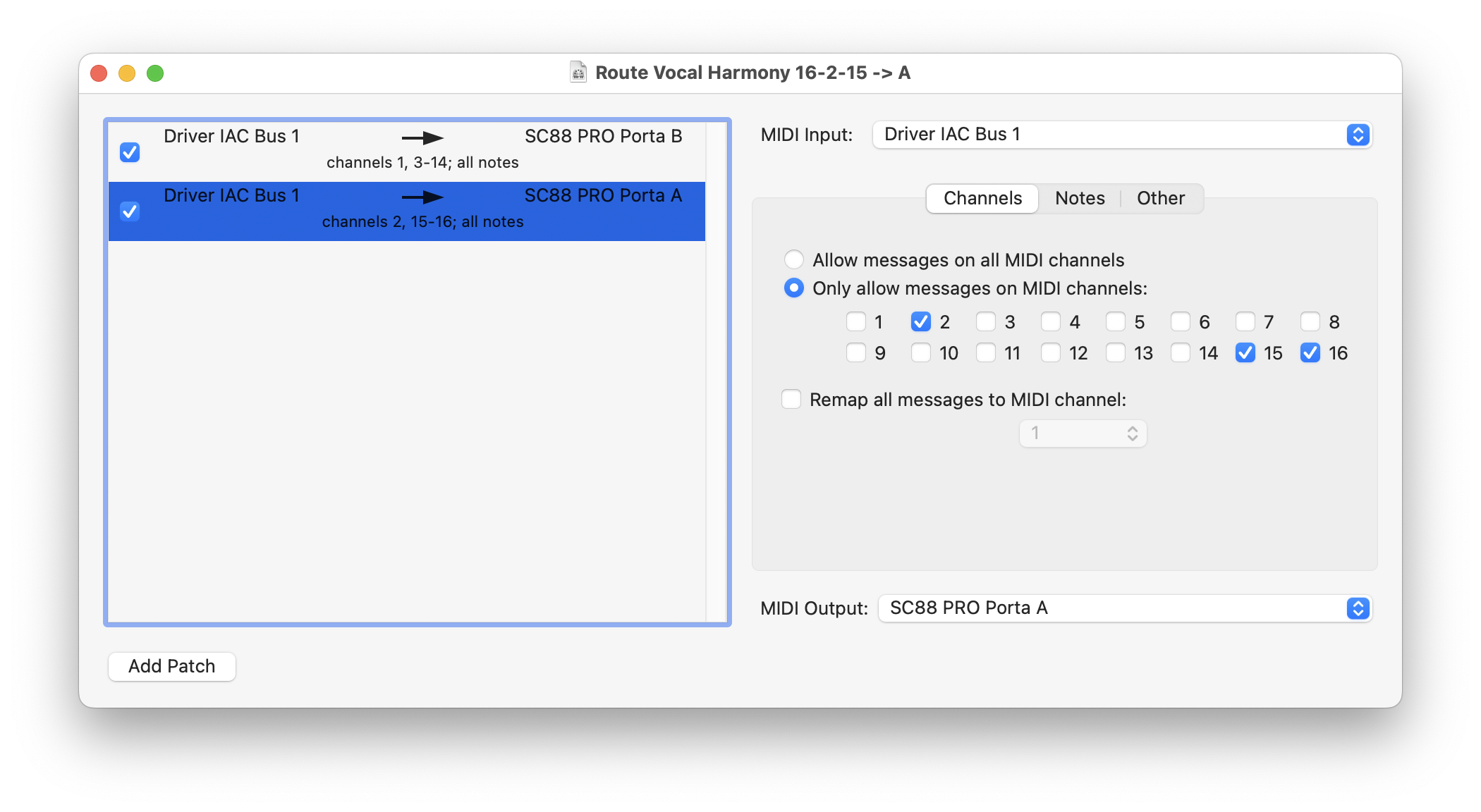Image resolution: width=1481 pixels, height=812 pixels.
Task: Click the green zoom window button
Action: tap(155, 73)
